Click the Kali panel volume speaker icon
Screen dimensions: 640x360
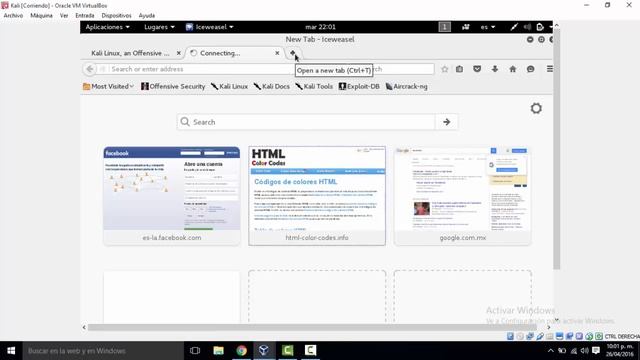527,27
